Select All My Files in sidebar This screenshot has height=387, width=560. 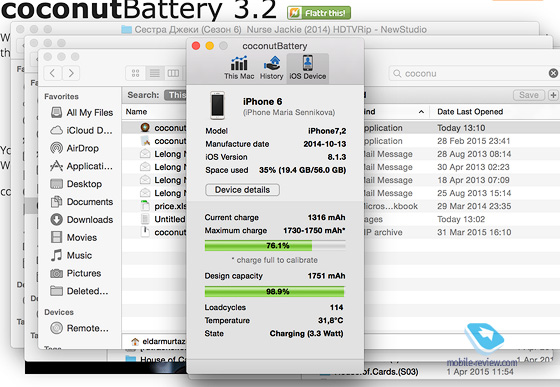pos(82,112)
